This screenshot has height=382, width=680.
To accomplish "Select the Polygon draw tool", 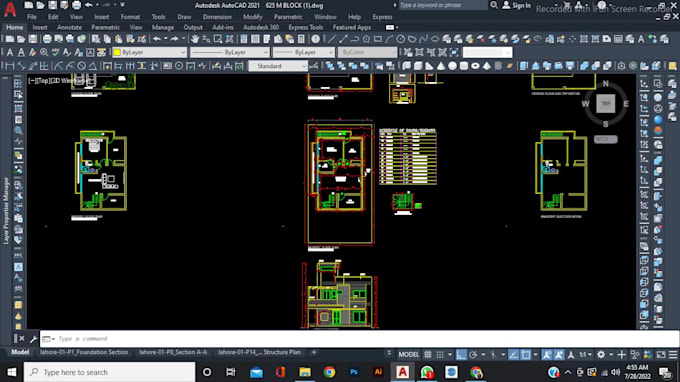I will click(366, 39).
